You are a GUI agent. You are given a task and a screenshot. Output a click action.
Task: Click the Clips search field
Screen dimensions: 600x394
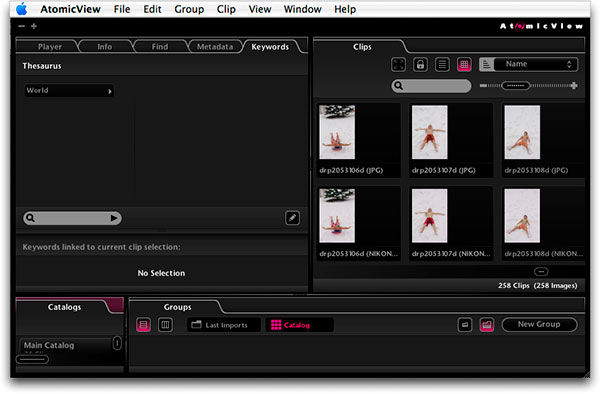tap(431, 86)
